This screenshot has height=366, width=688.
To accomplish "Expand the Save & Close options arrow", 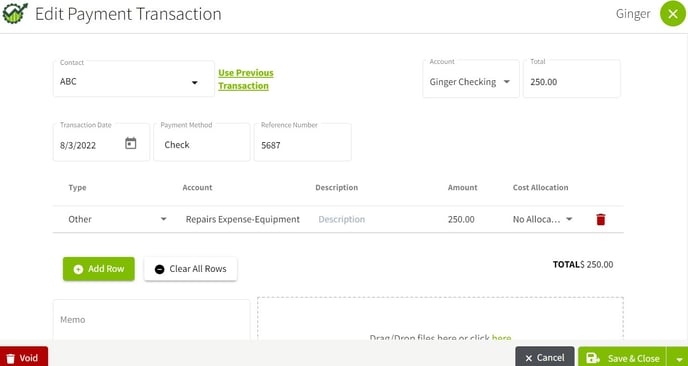I will point(678,358).
